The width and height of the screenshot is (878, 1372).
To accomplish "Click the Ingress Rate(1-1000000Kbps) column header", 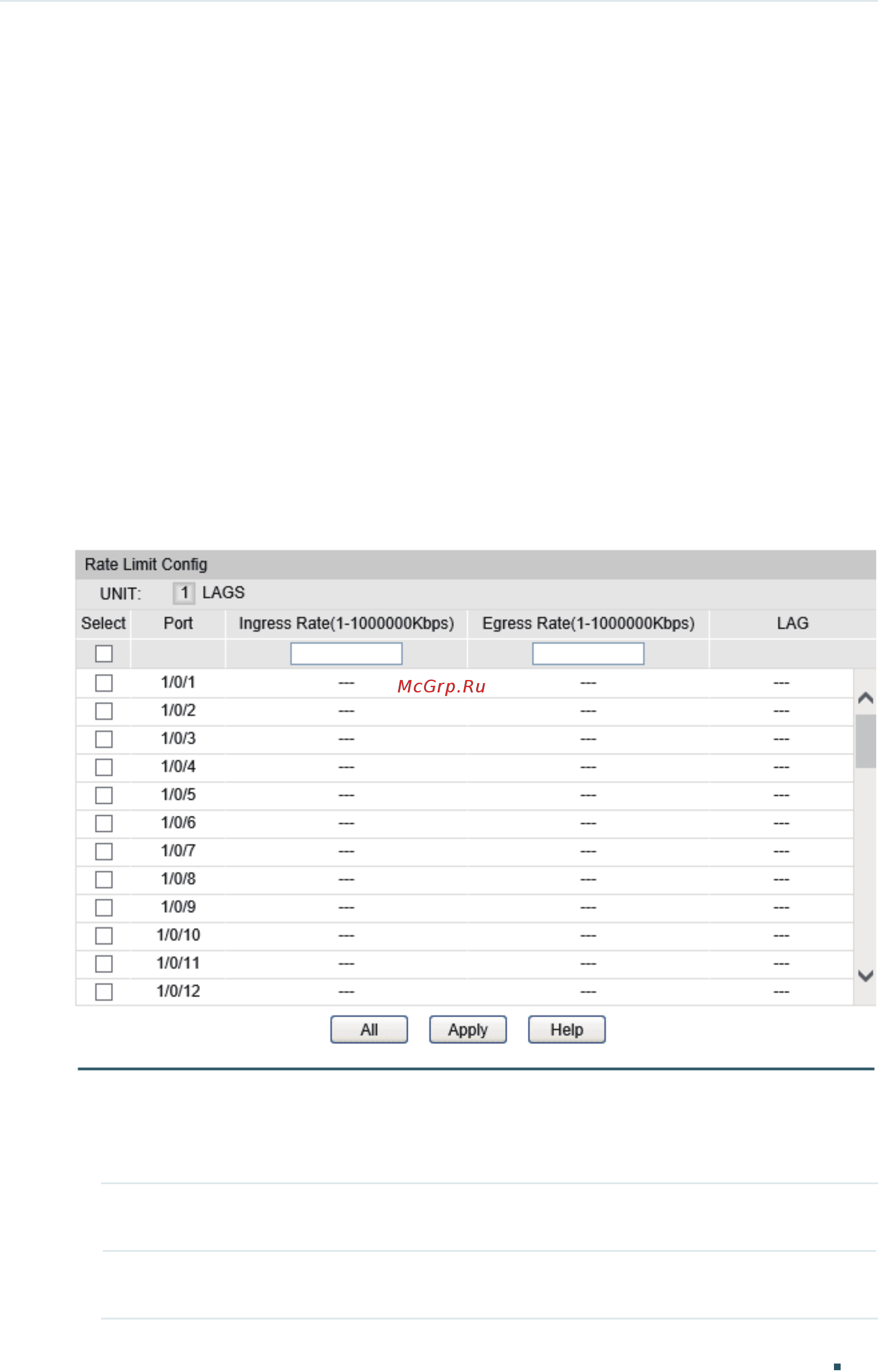I will click(347, 623).
